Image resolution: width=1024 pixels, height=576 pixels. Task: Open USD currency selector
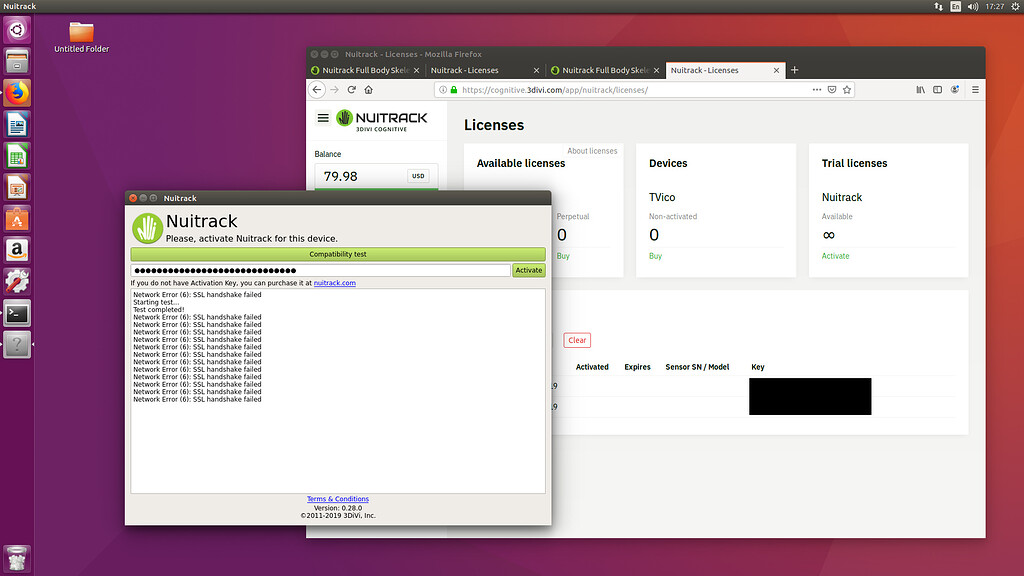point(418,176)
